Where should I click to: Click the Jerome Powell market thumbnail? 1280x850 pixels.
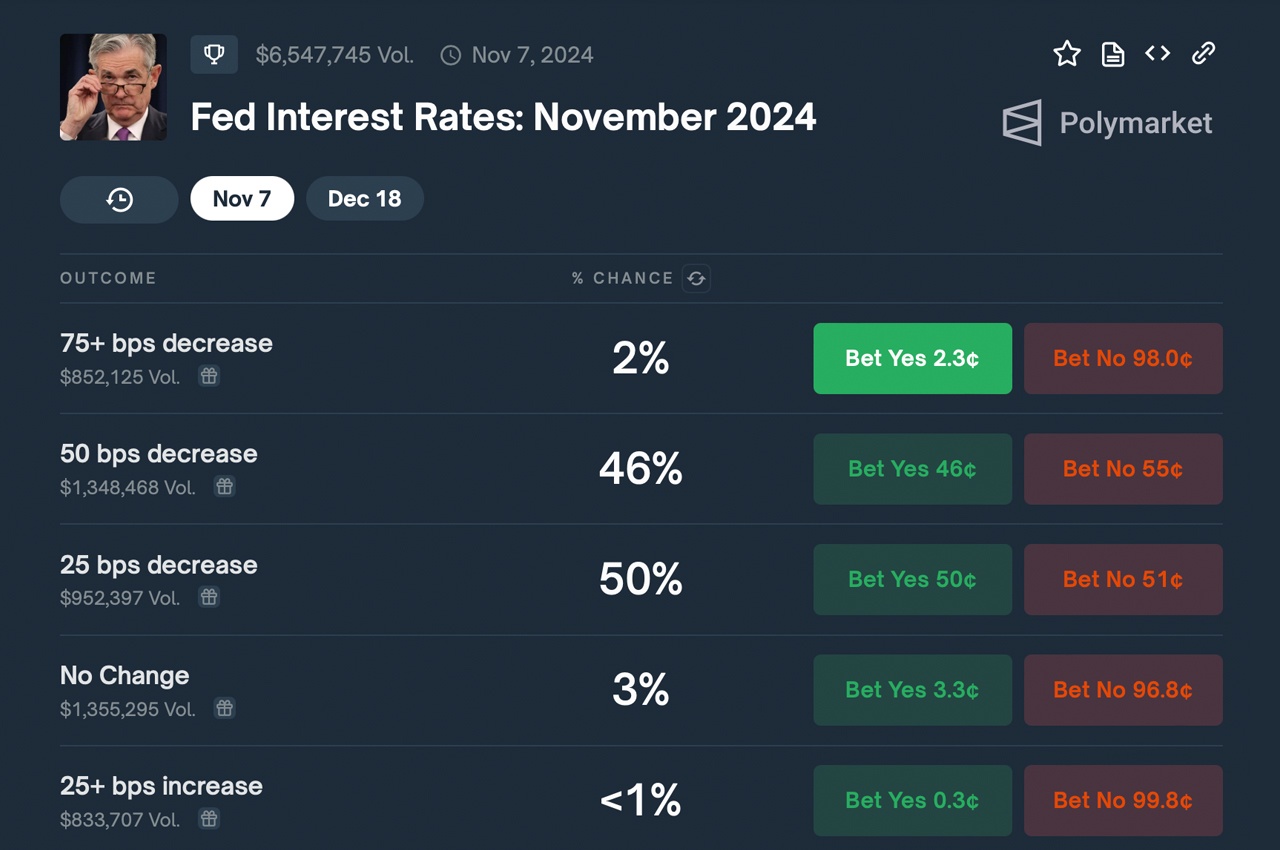113,87
